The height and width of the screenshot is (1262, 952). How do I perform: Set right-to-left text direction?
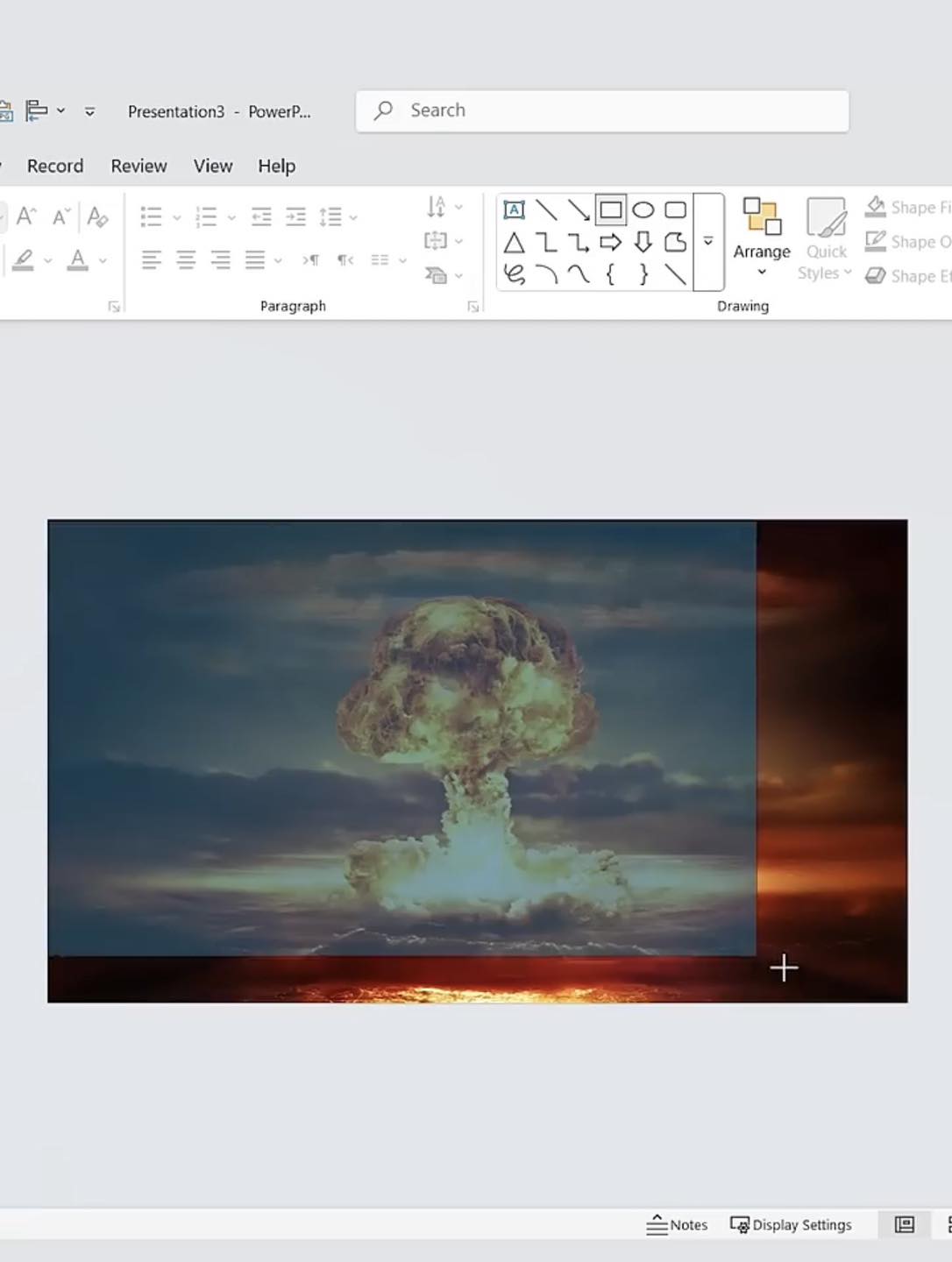tap(346, 259)
